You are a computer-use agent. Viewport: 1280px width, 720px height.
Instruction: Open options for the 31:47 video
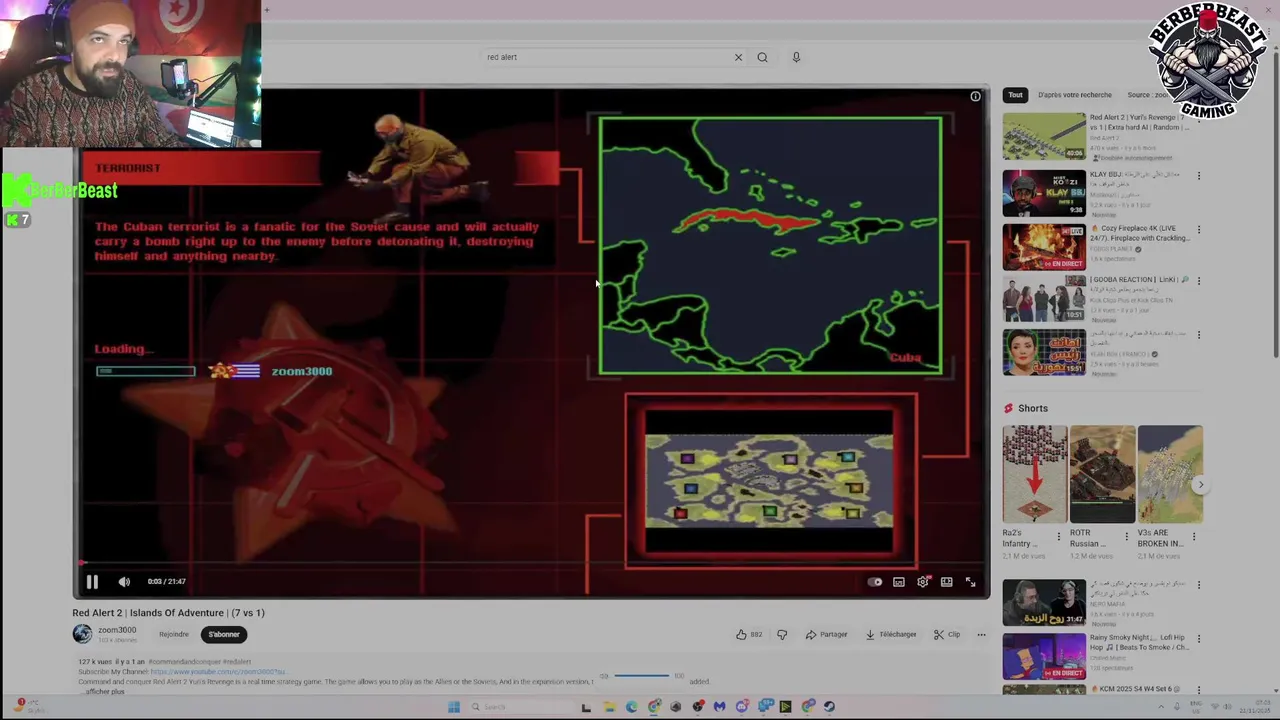click(x=1199, y=586)
